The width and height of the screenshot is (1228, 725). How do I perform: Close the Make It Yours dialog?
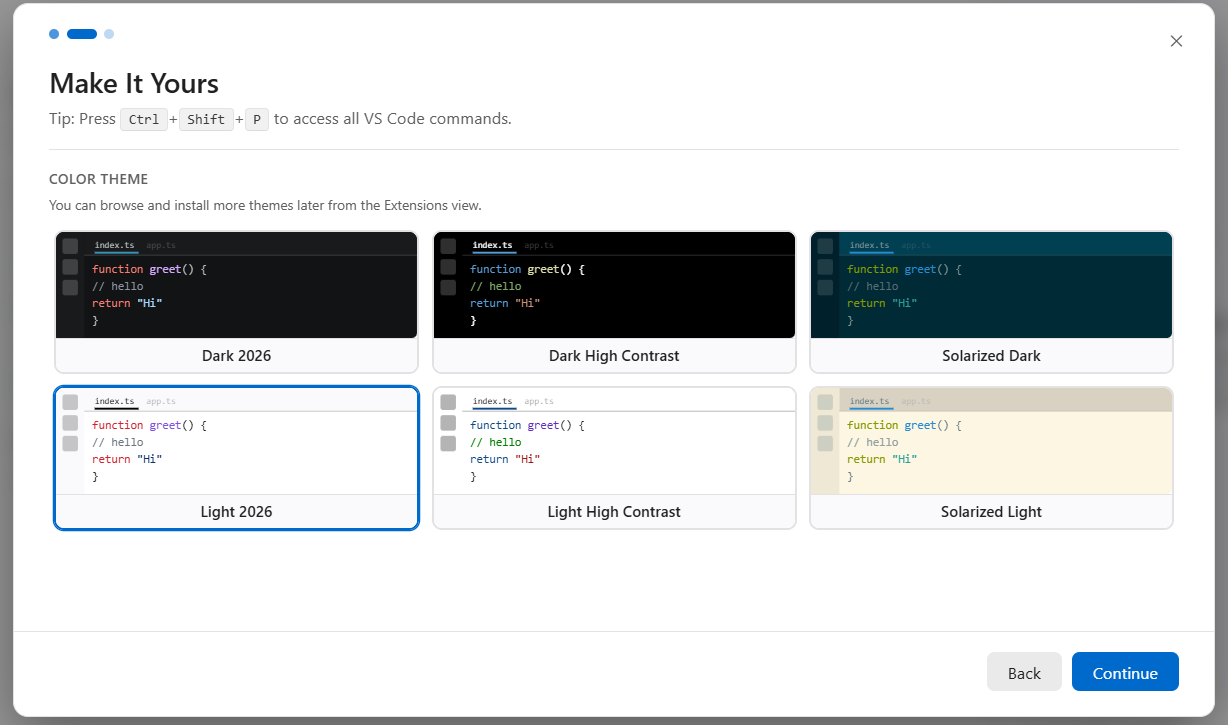click(x=1176, y=41)
